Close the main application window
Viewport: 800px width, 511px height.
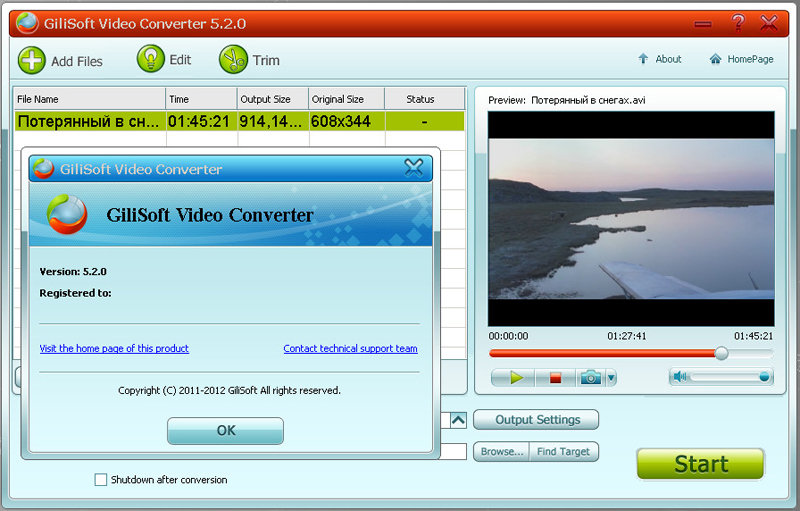[769, 23]
